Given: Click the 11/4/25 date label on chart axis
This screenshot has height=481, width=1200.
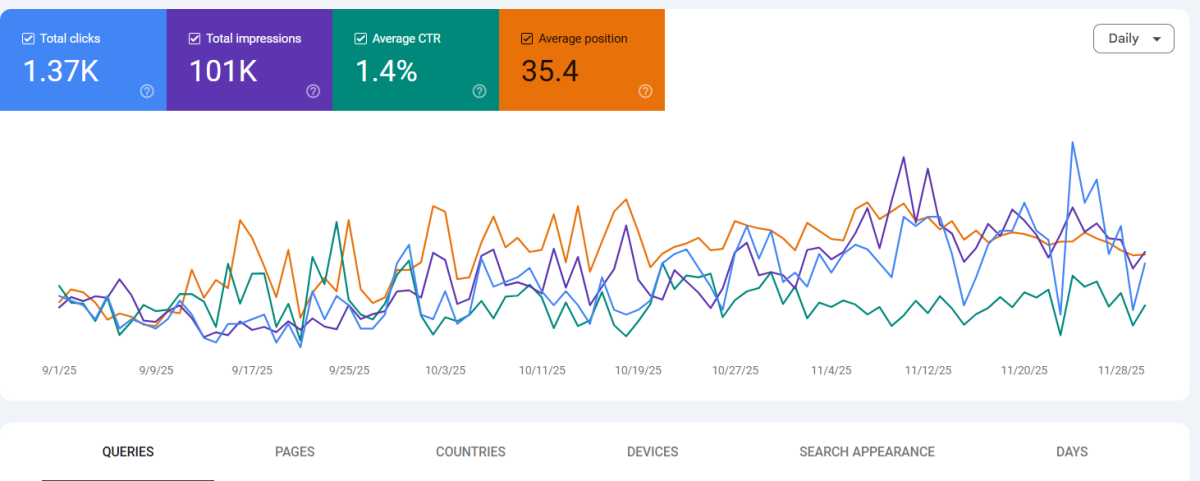Looking at the screenshot, I should tap(831, 371).
